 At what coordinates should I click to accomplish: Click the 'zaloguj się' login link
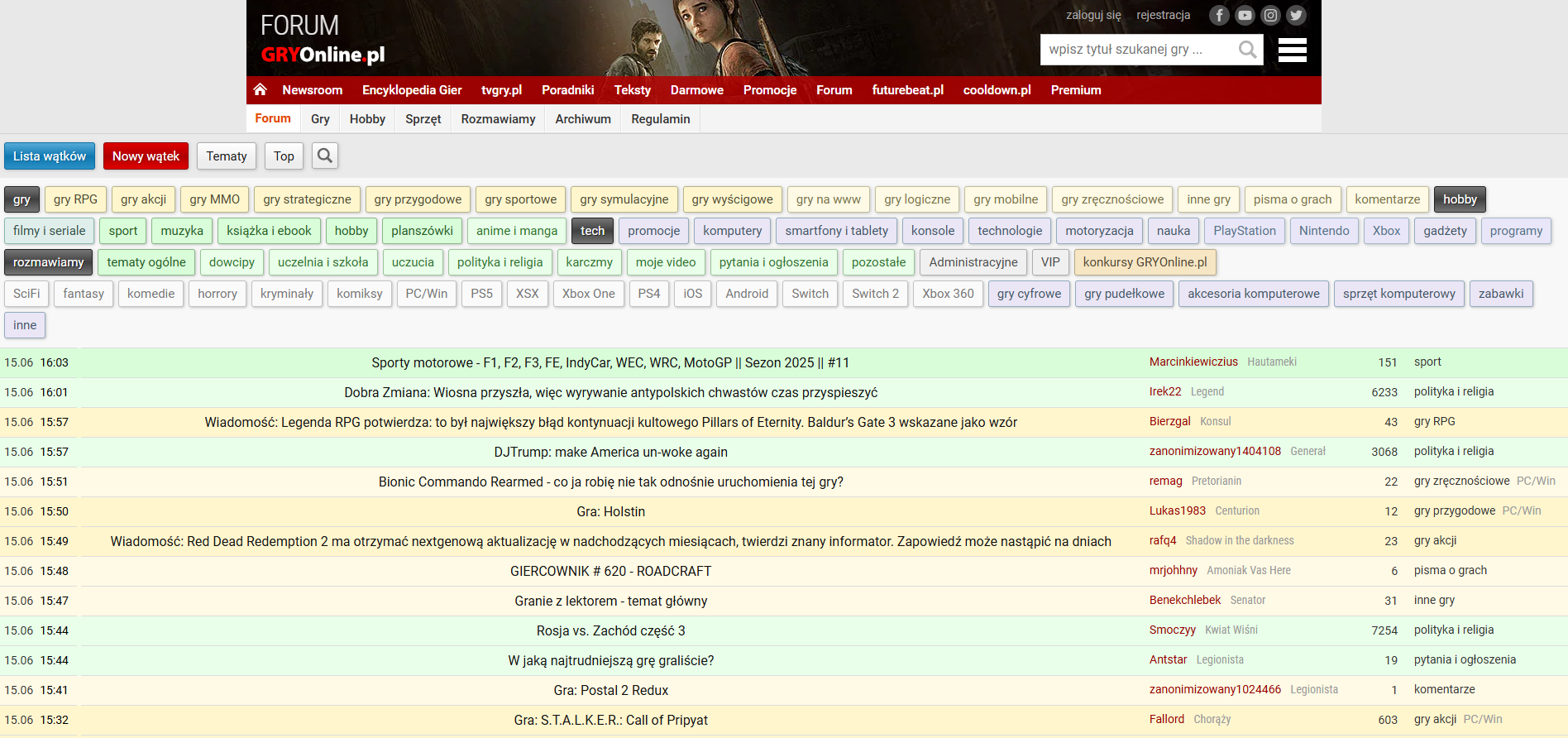(1093, 15)
